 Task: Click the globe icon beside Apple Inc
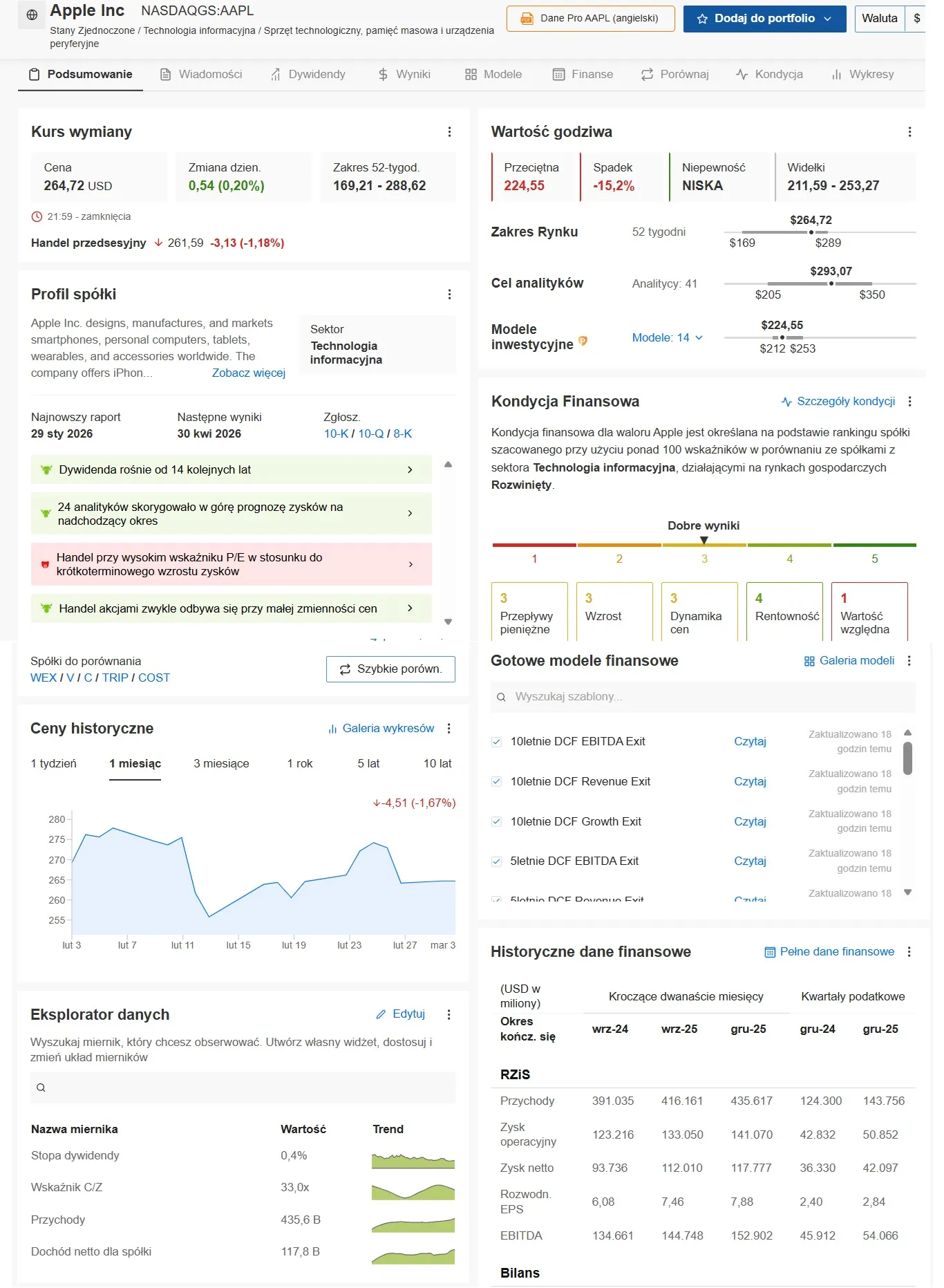32,15
